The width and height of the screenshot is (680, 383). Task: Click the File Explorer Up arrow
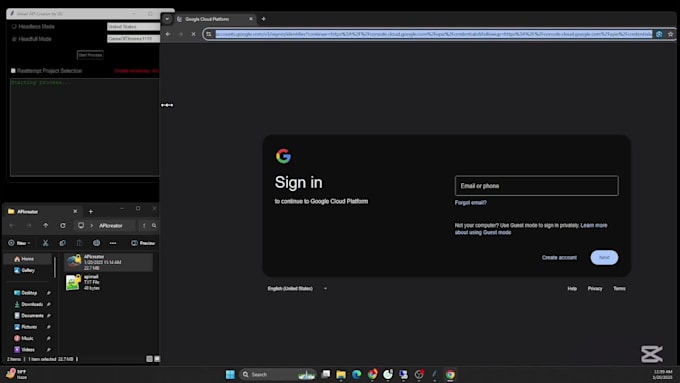pos(46,226)
